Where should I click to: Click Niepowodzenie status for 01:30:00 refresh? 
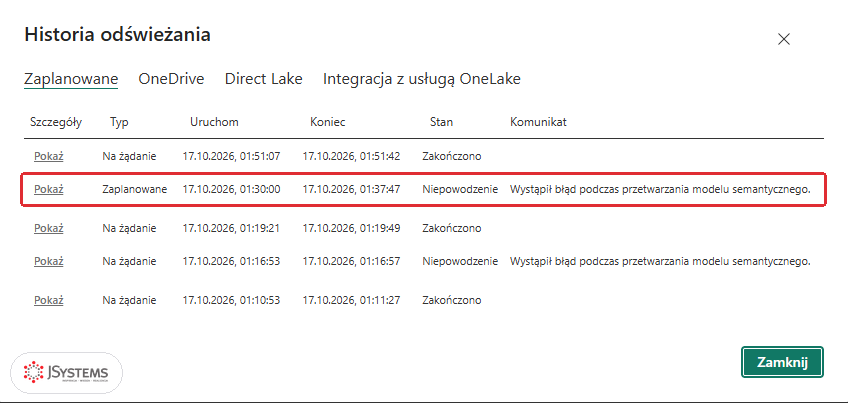(x=460, y=189)
